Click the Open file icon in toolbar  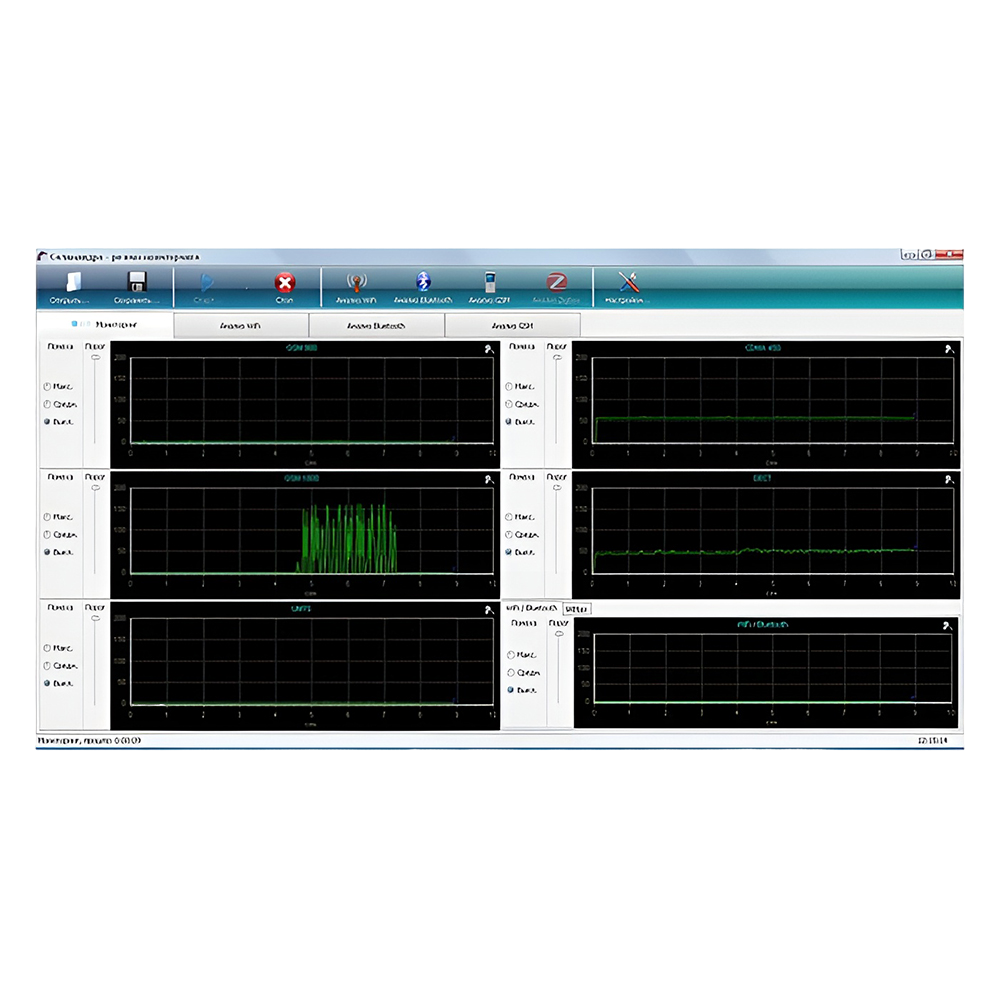pyautogui.click(x=73, y=282)
